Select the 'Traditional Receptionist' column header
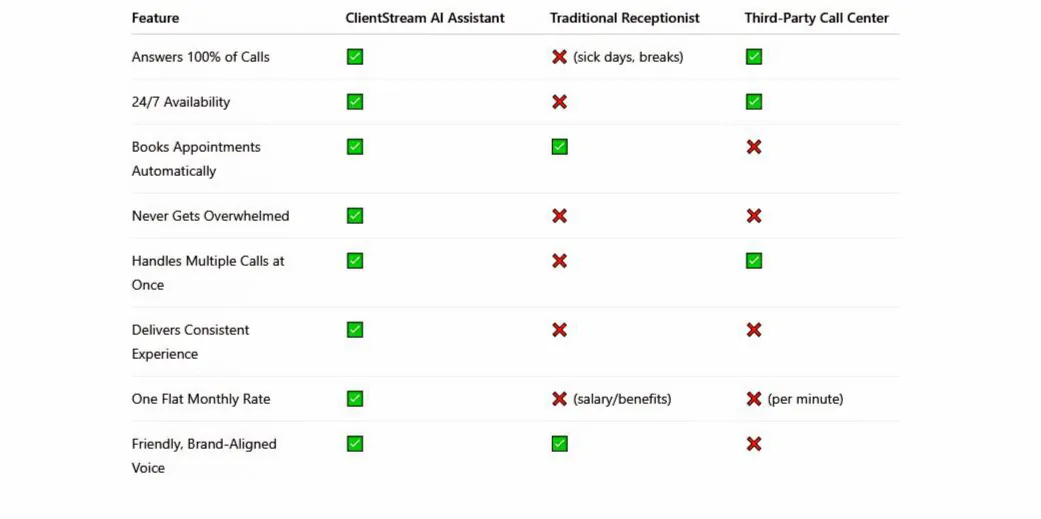The image size is (1041, 519). [625, 18]
